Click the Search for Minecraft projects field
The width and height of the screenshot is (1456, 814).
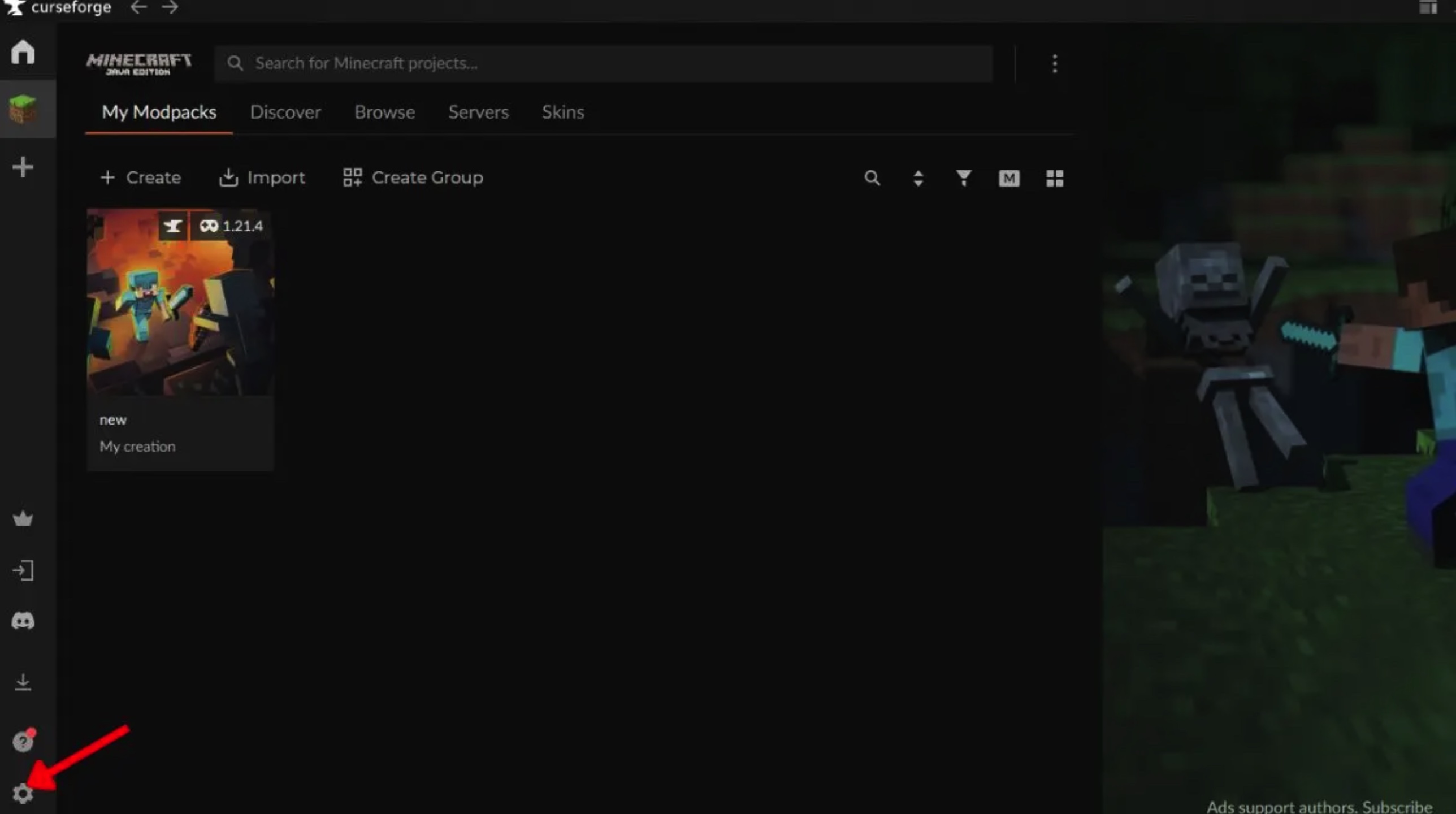(x=603, y=63)
